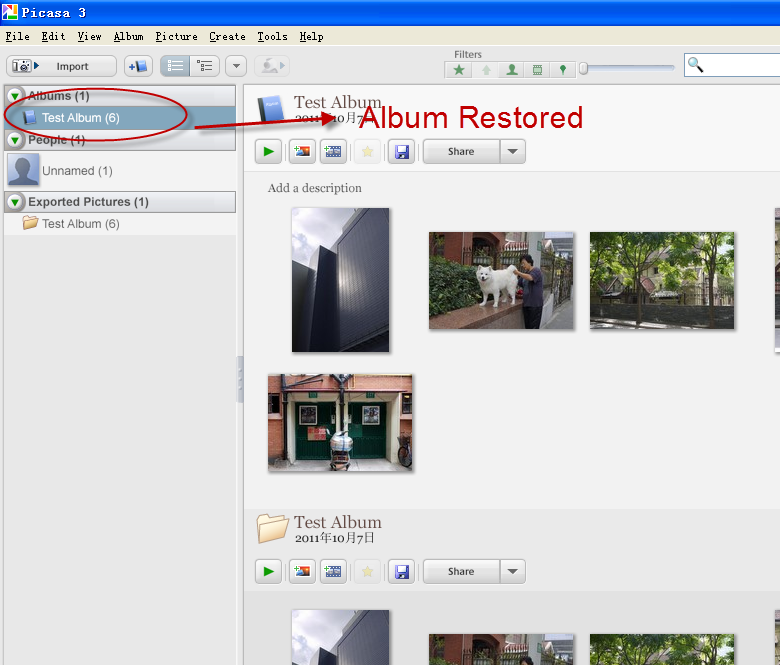Collapse the Exported Pictures section
Screen dimensions: 780x665
(15, 202)
